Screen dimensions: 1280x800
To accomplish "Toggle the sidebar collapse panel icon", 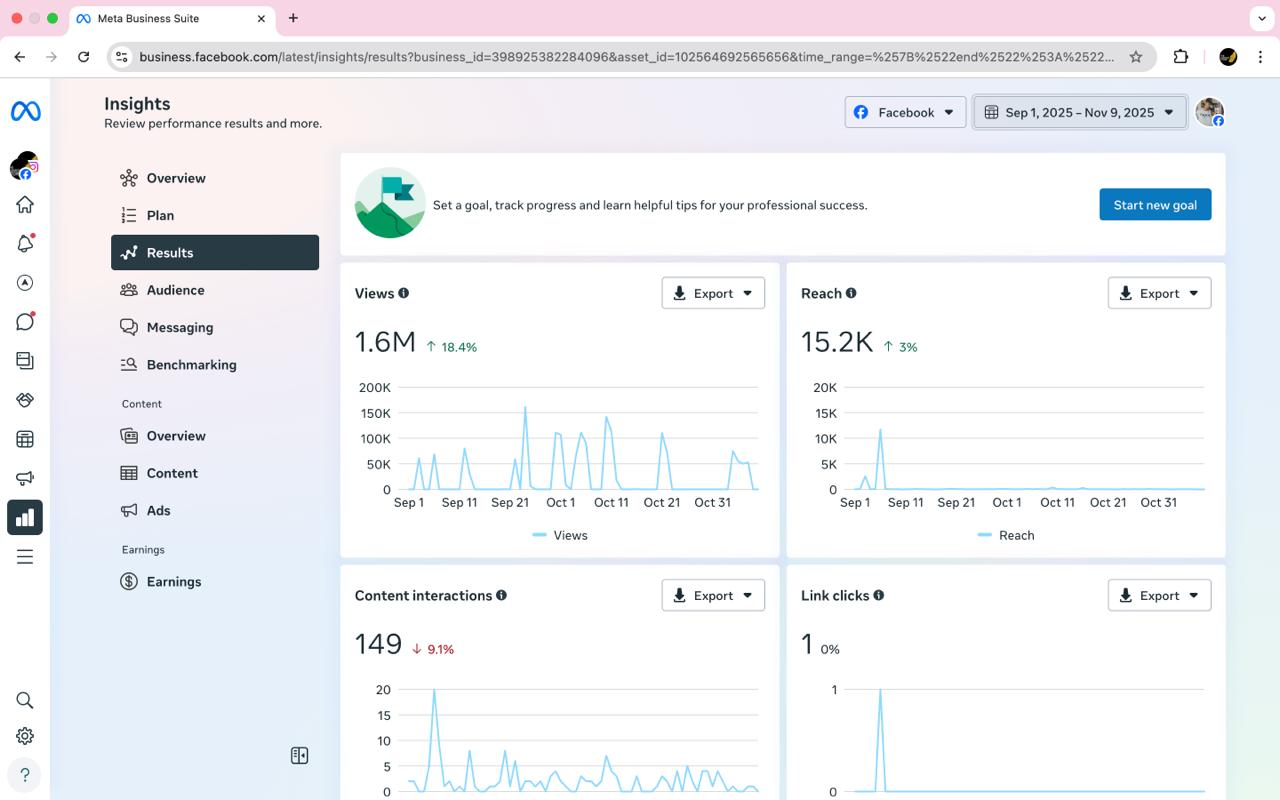I will pyautogui.click(x=299, y=756).
